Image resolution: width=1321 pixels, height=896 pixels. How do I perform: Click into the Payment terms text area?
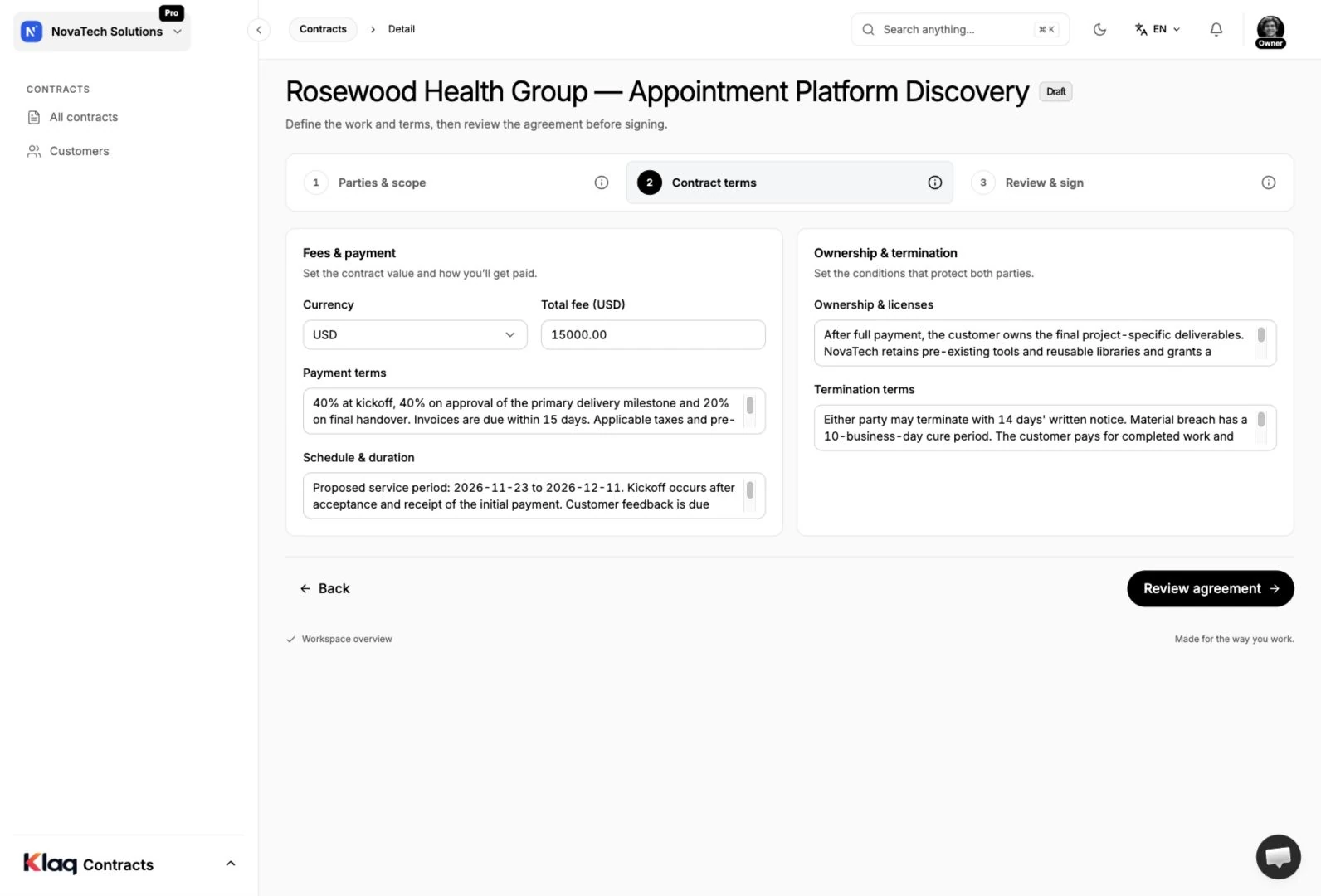tap(534, 411)
